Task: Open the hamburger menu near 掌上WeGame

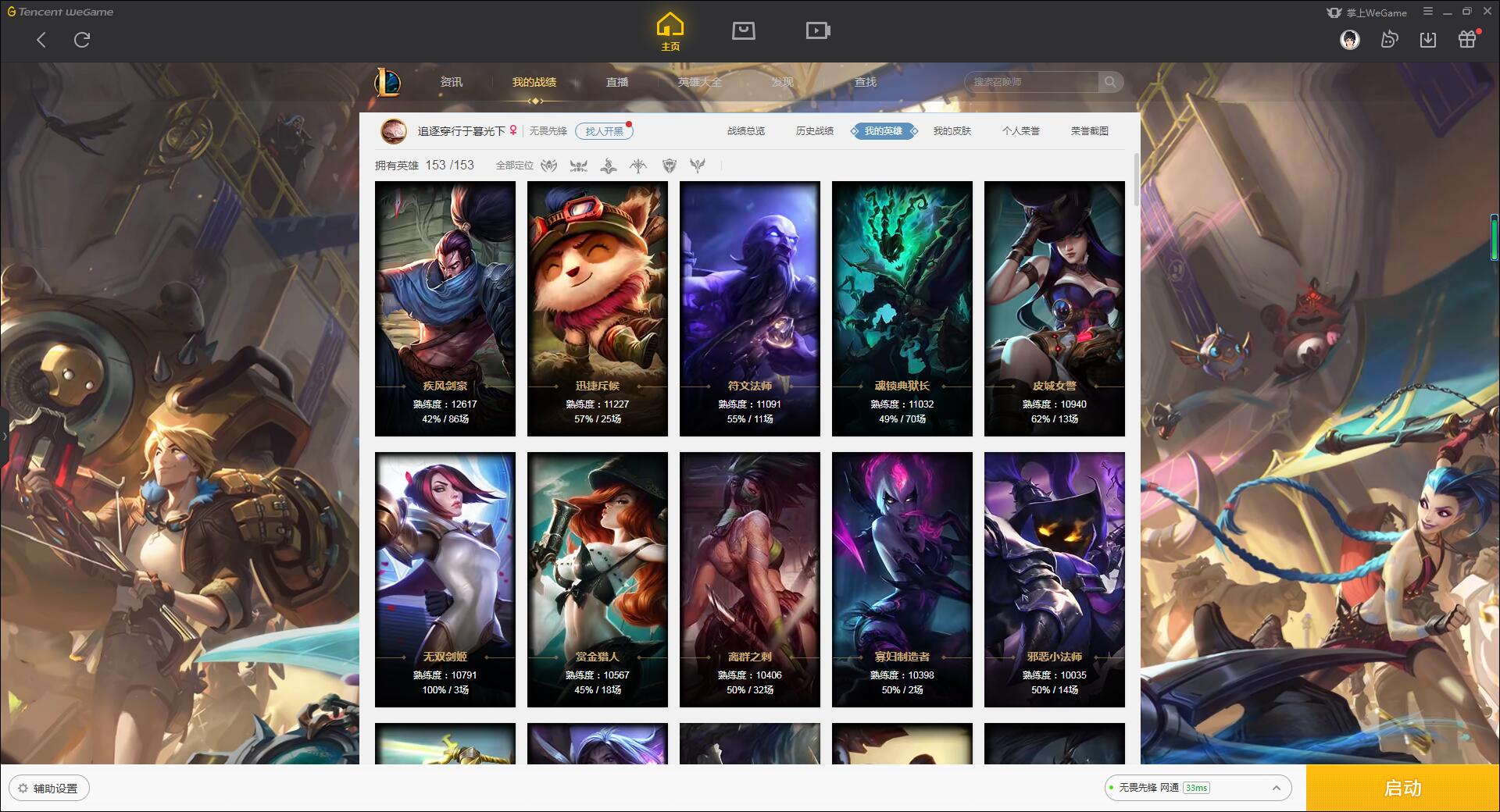Action: pos(1428,12)
